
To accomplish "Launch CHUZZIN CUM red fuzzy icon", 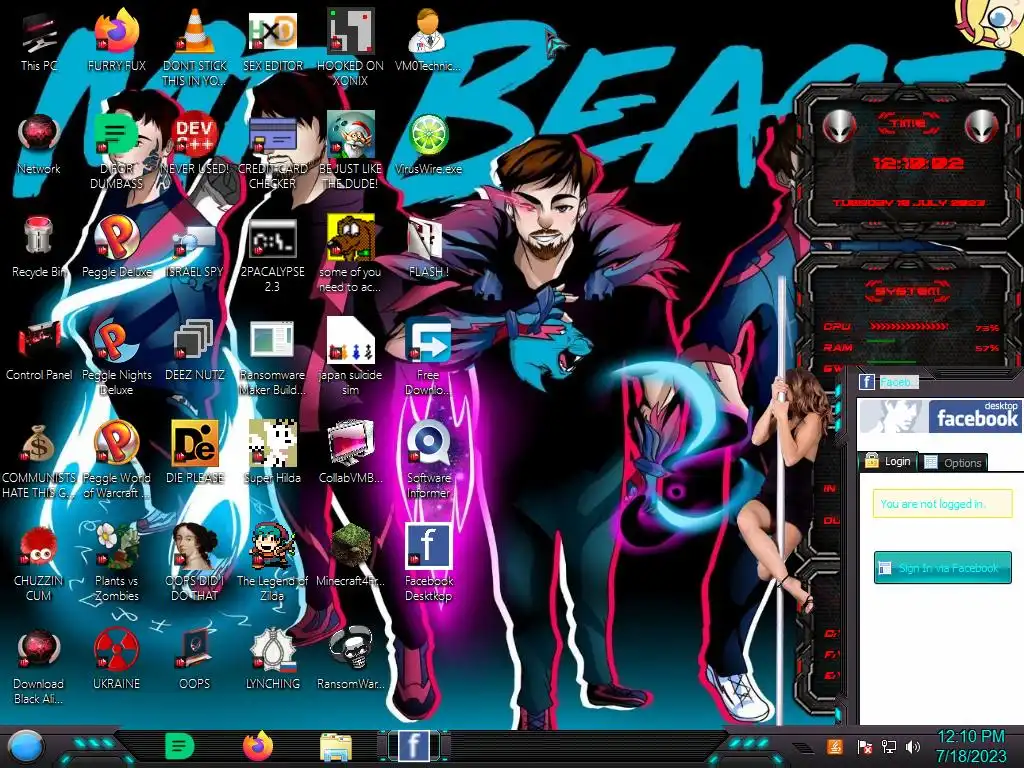I will click(x=39, y=564).
